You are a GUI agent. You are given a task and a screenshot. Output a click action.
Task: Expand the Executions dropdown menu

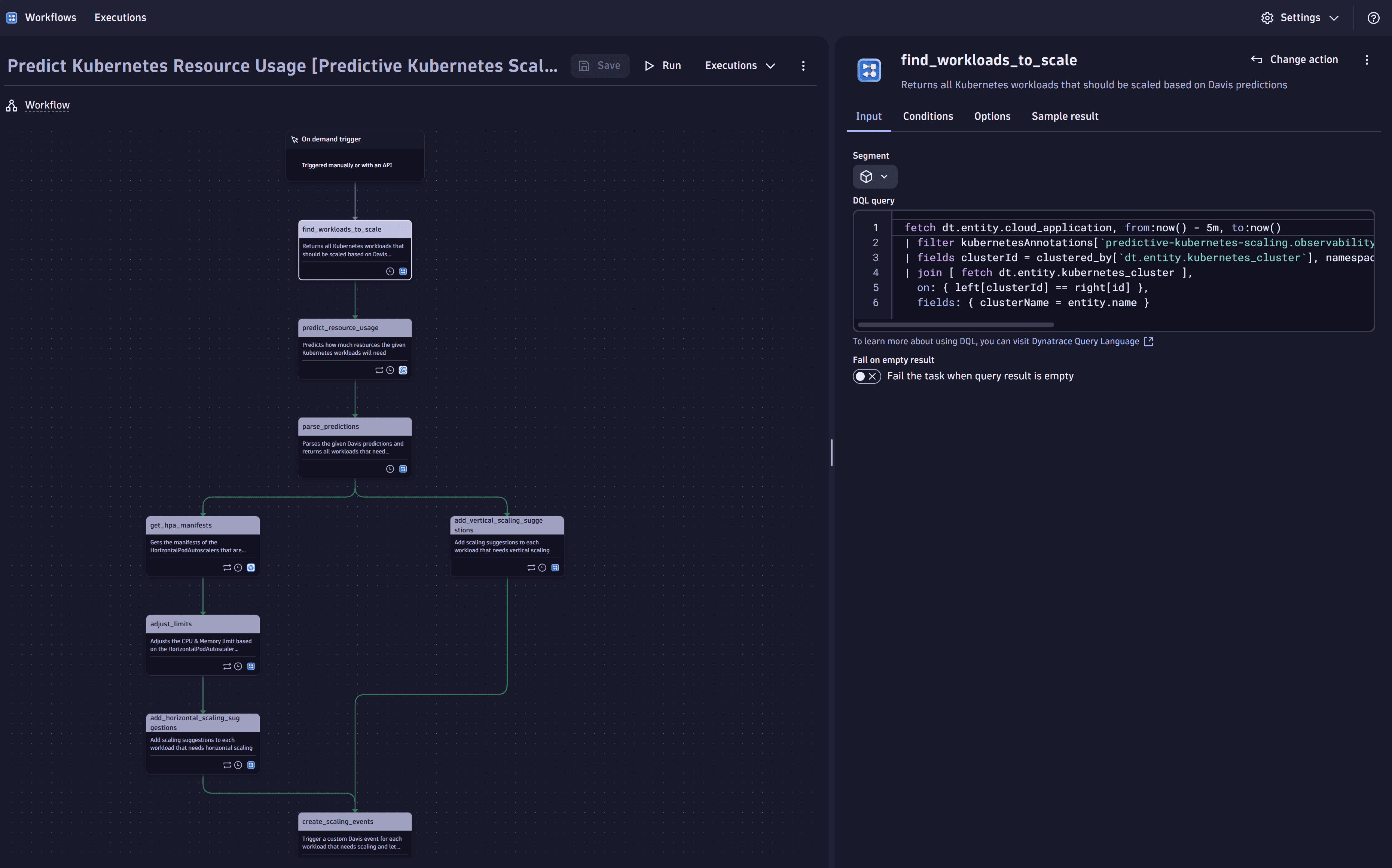point(740,66)
